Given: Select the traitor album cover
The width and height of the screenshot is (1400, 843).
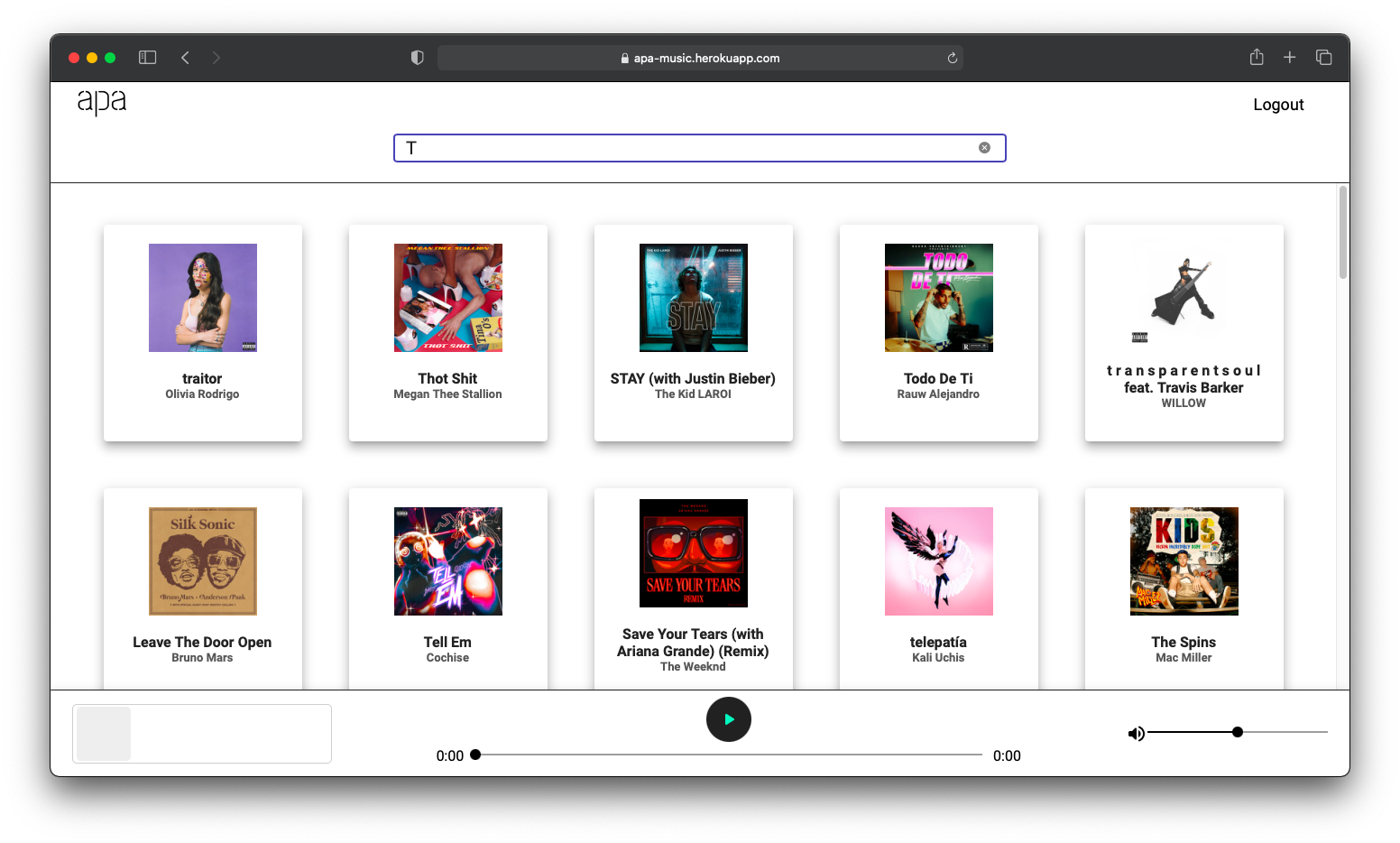Looking at the screenshot, I should click(203, 298).
